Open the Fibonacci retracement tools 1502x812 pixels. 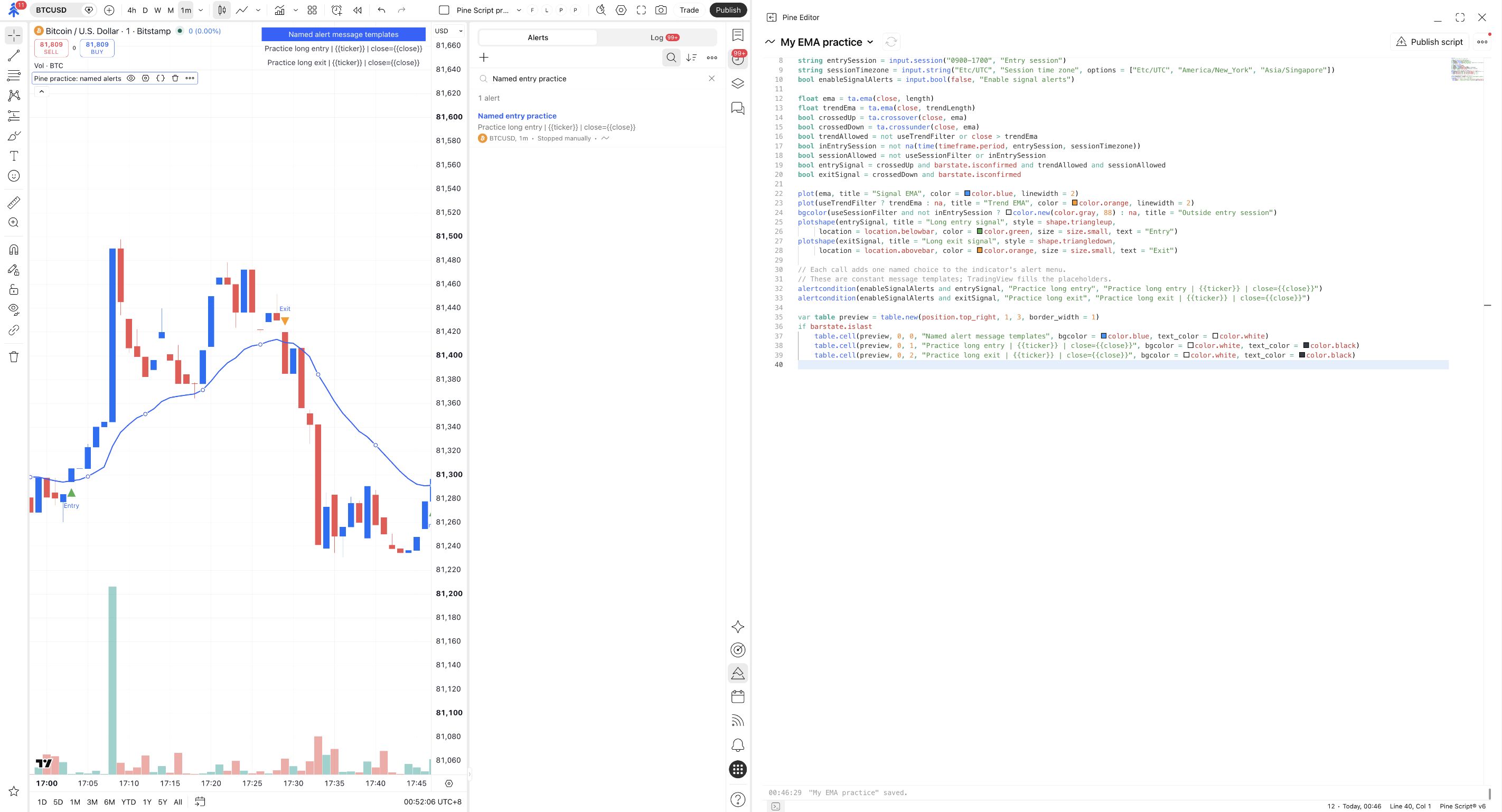(x=14, y=76)
